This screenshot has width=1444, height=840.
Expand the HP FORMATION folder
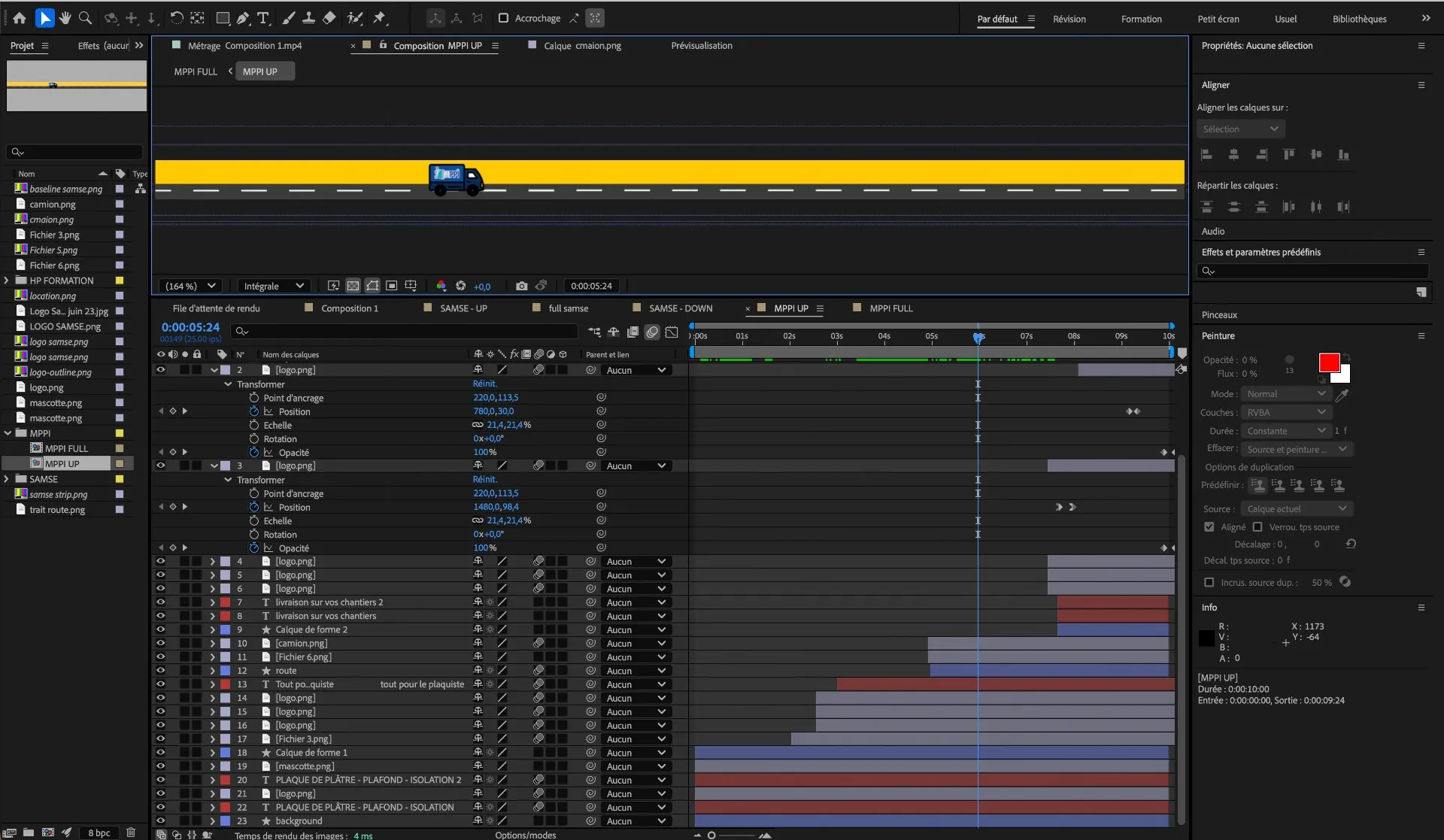point(7,281)
